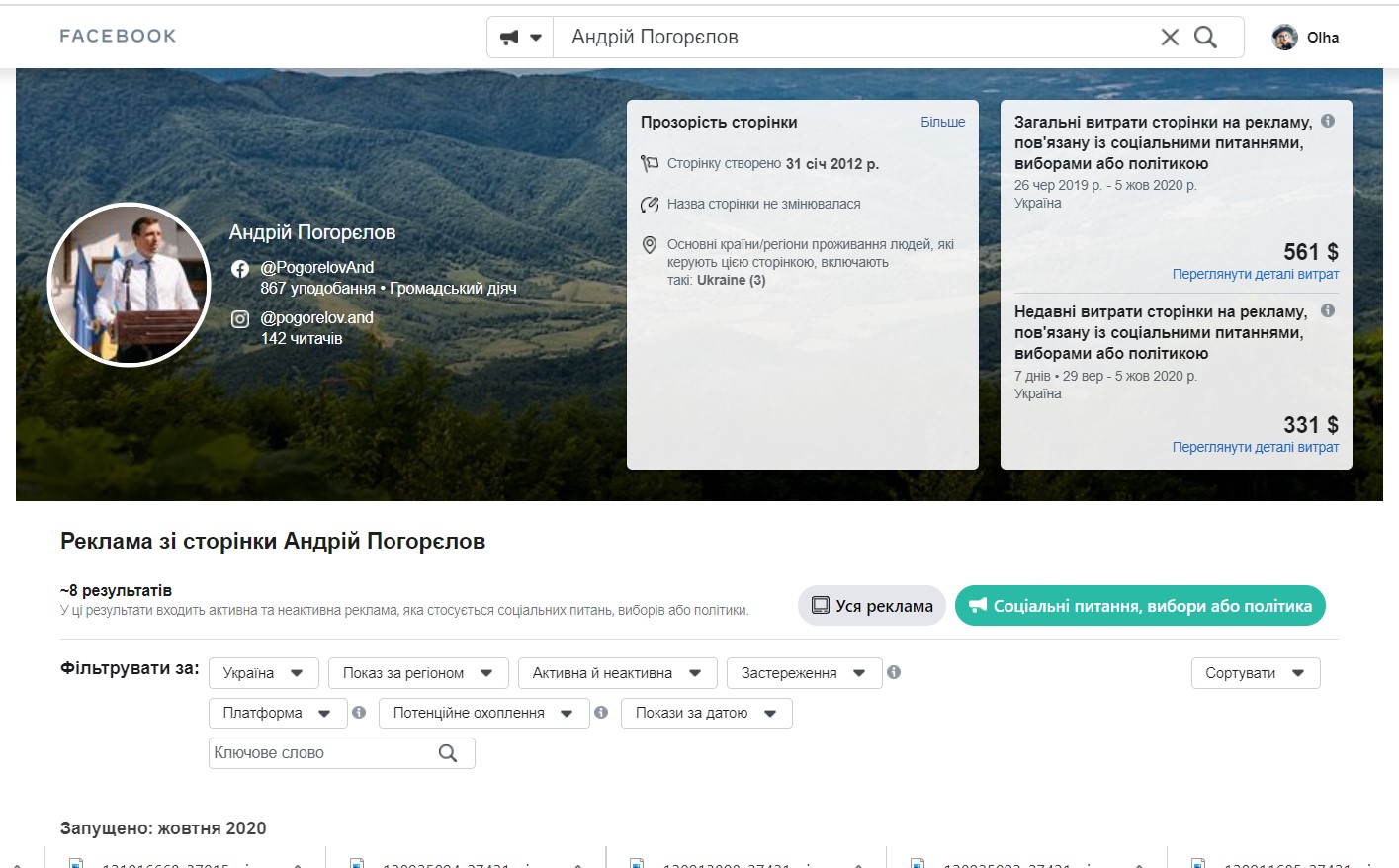Click the 142 читачів text
The width and height of the screenshot is (1399, 868).
point(302,338)
